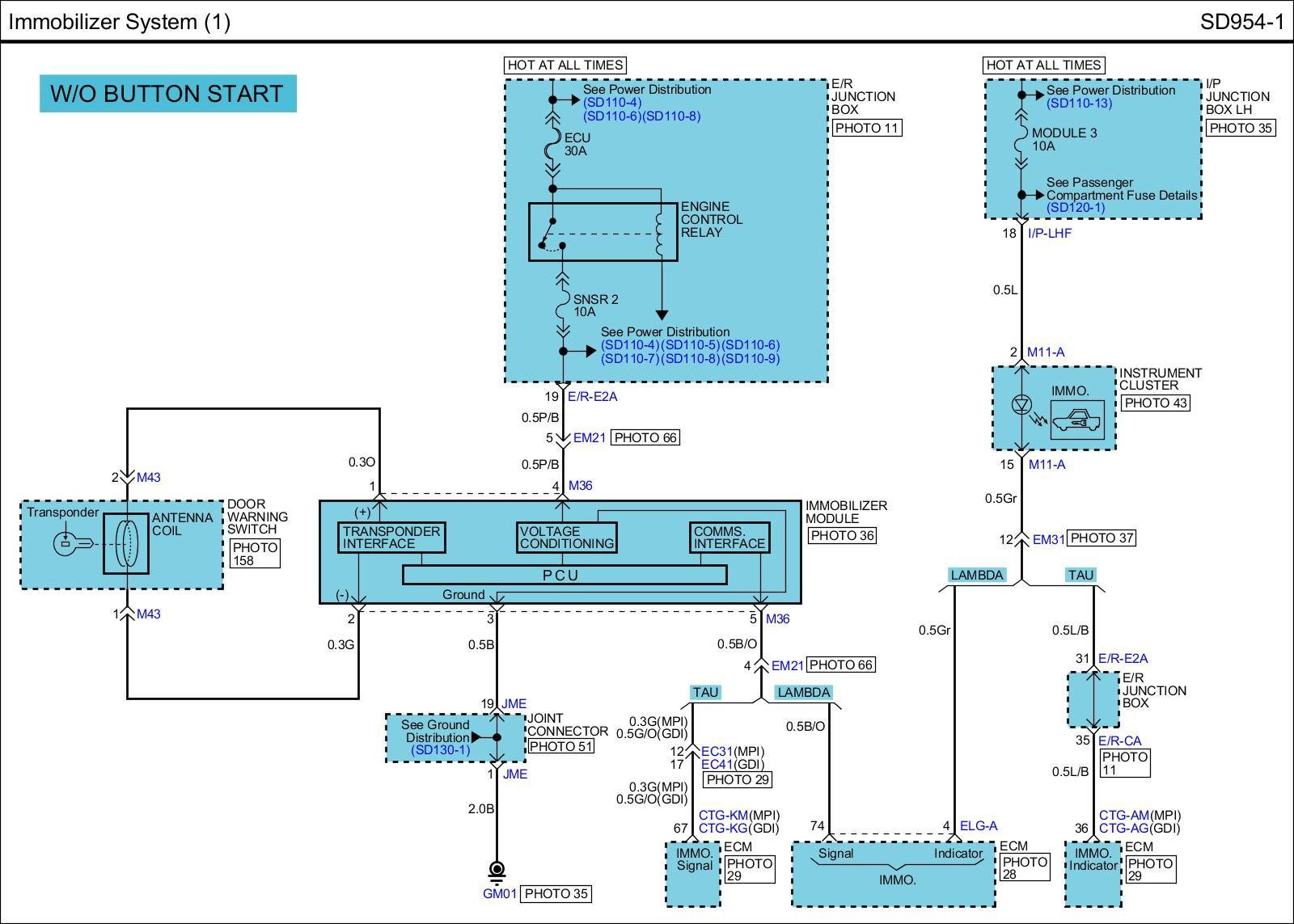This screenshot has width=1294, height=924.
Task: Select the PCU block in immobilizer module
Action: coord(565,575)
